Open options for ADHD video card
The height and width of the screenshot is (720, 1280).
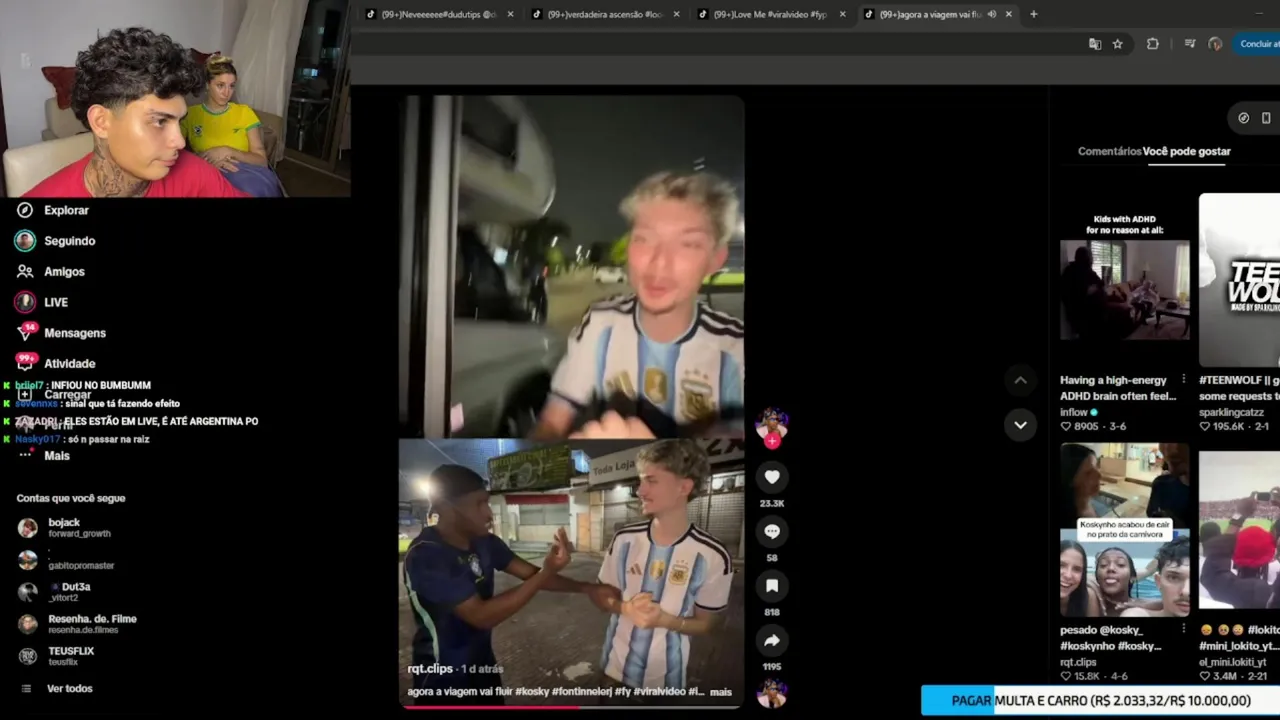1184,380
